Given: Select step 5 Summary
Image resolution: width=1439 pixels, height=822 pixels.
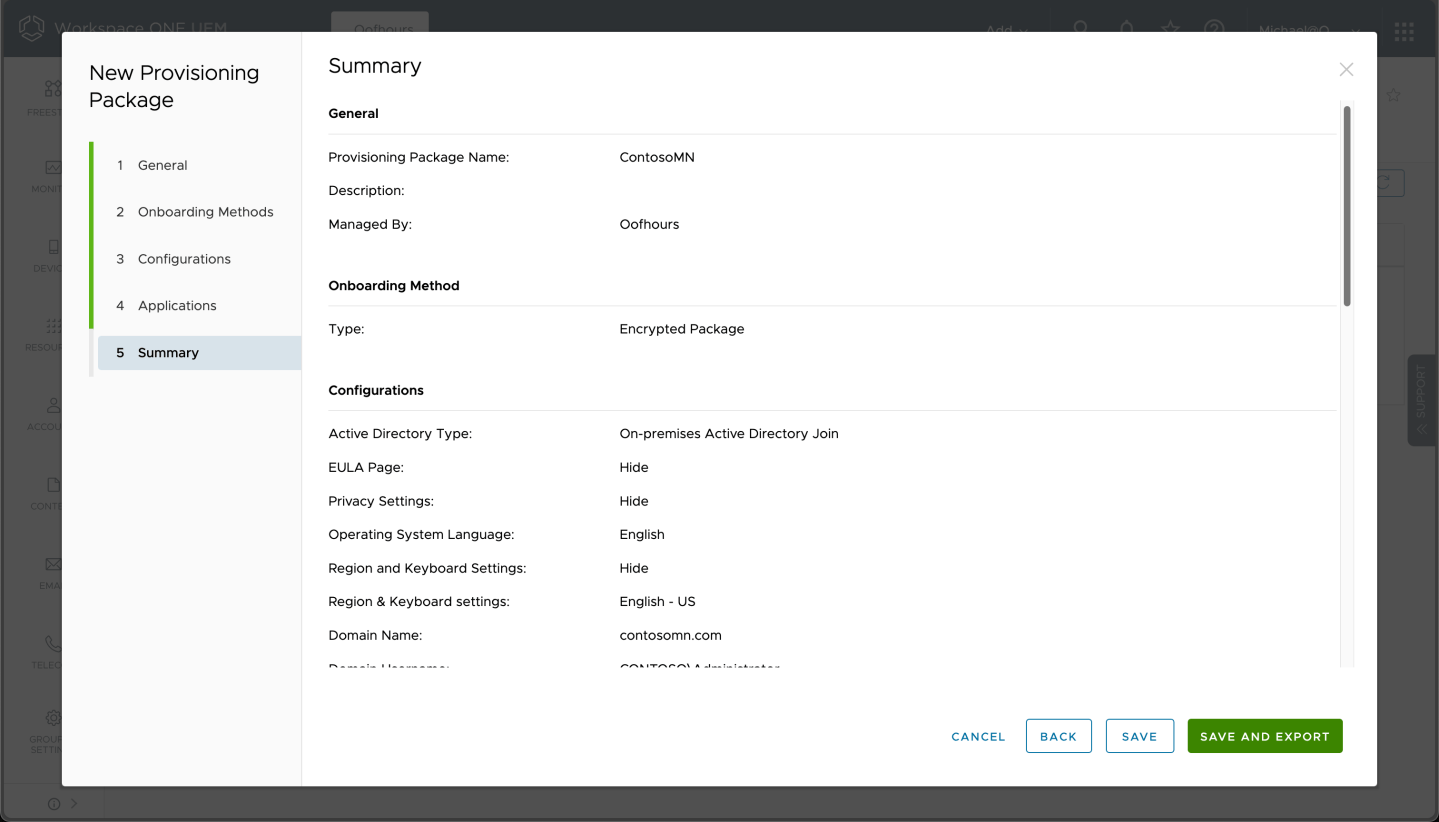Looking at the screenshot, I should pos(199,353).
